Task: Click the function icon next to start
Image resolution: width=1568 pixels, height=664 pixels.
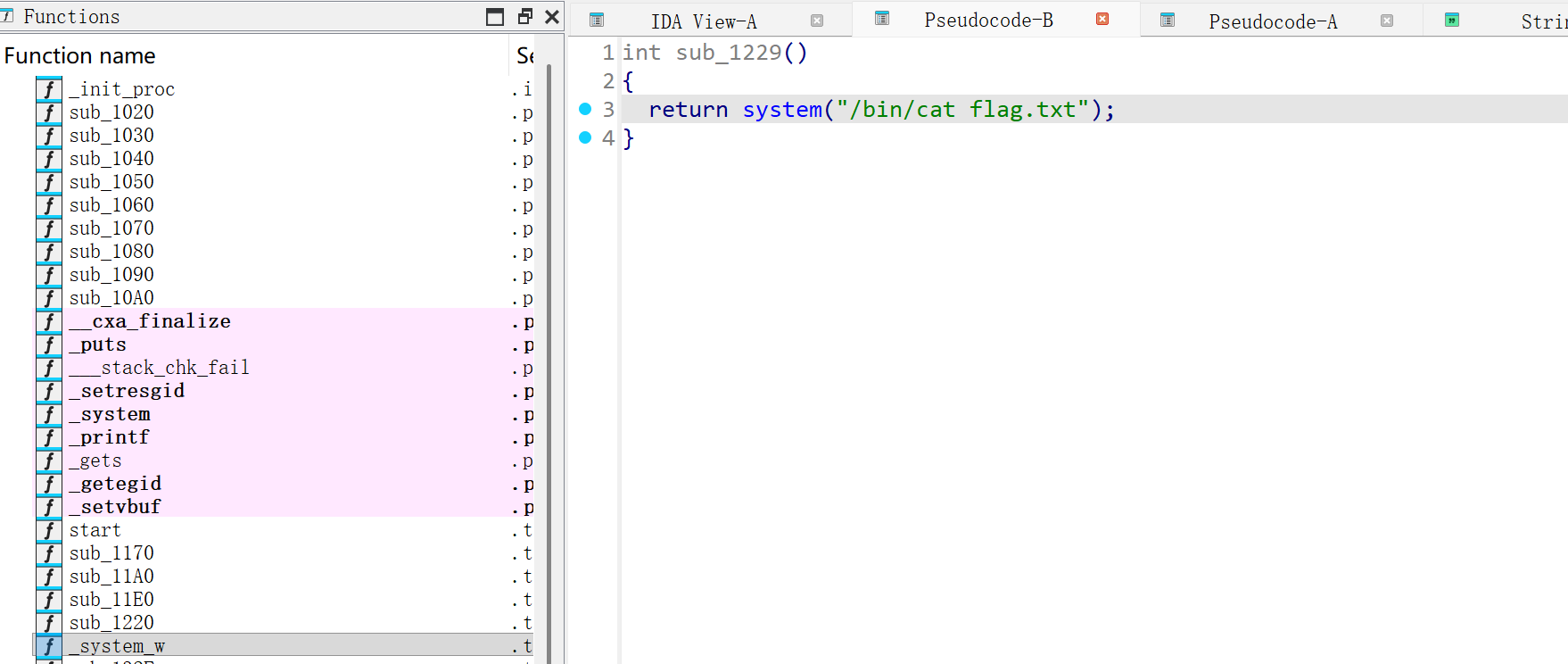Action: click(x=49, y=530)
